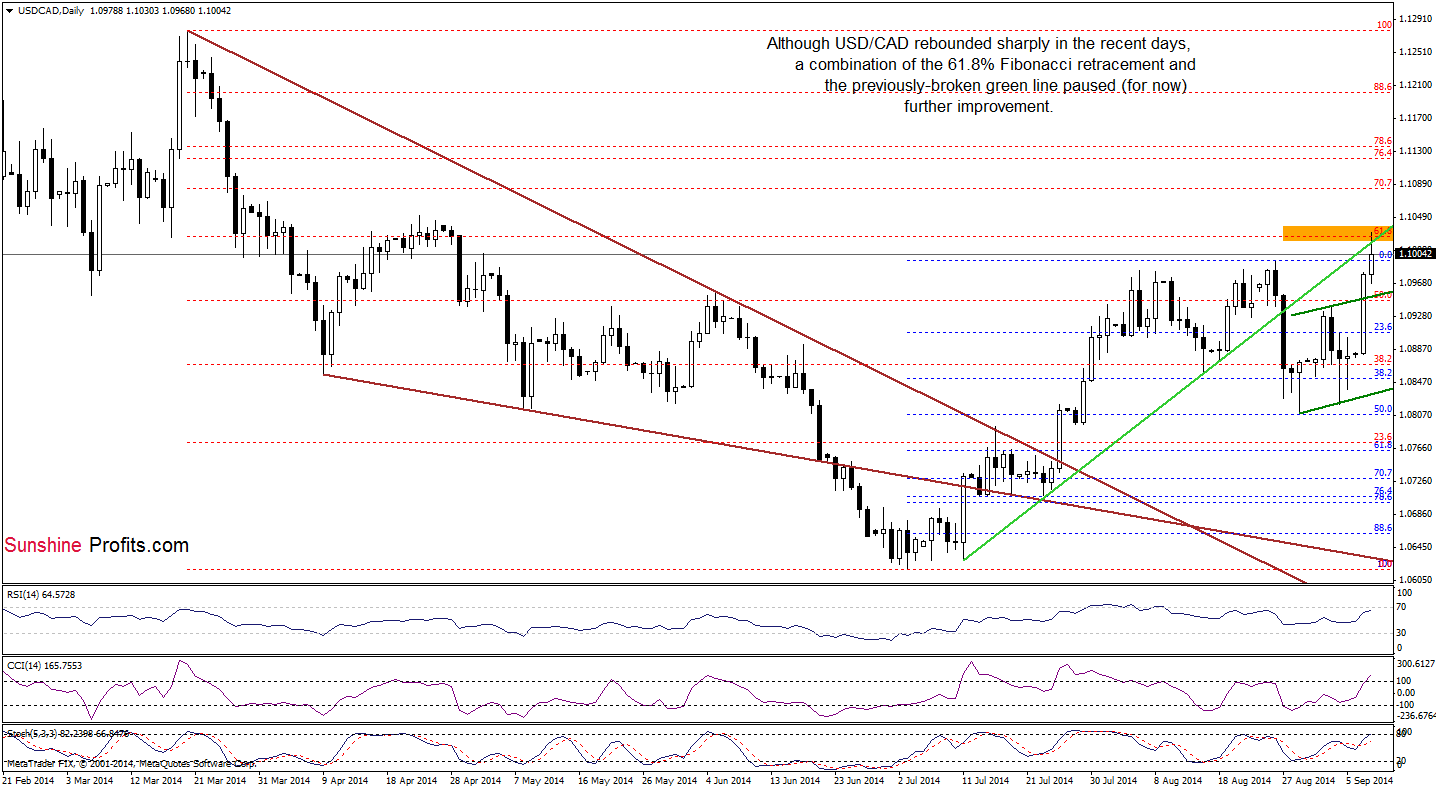Click the 1.10890 price axis label
1436x789 pixels.
(x=1414, y=183)
